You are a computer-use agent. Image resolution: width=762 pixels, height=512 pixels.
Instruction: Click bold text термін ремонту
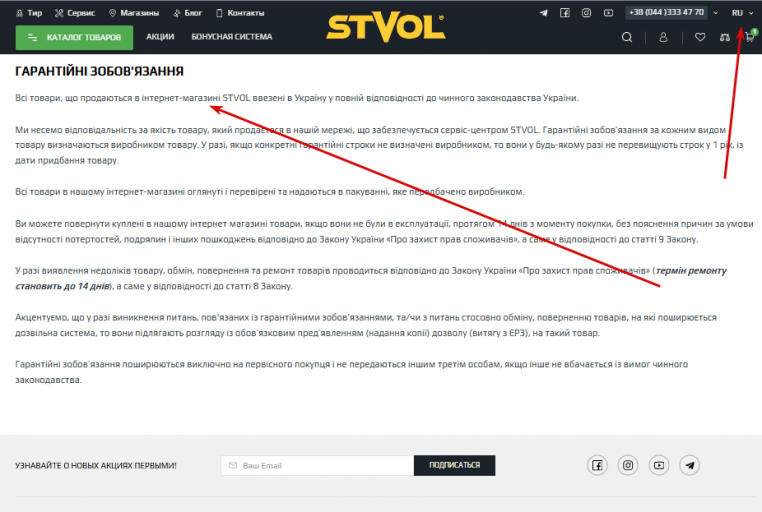692,271
